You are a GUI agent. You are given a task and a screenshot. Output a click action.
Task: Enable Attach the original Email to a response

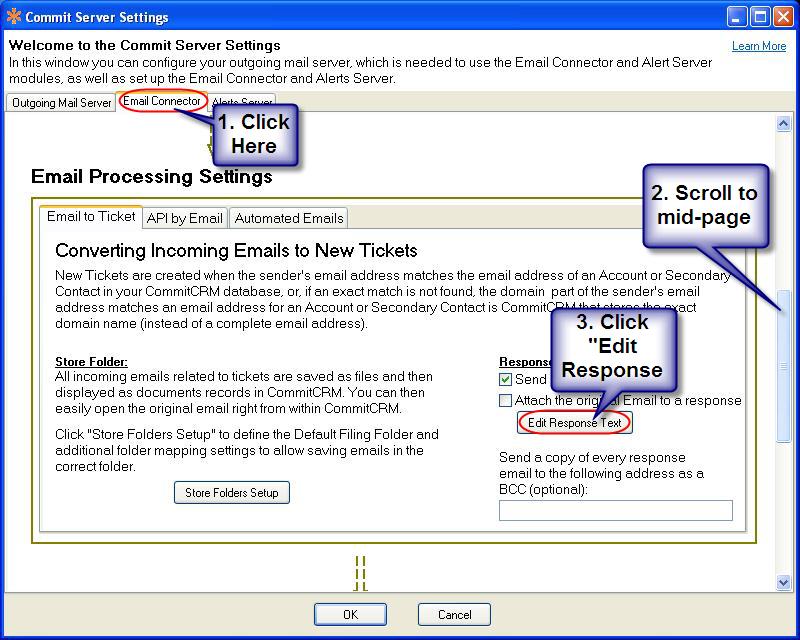coord(506,401)
